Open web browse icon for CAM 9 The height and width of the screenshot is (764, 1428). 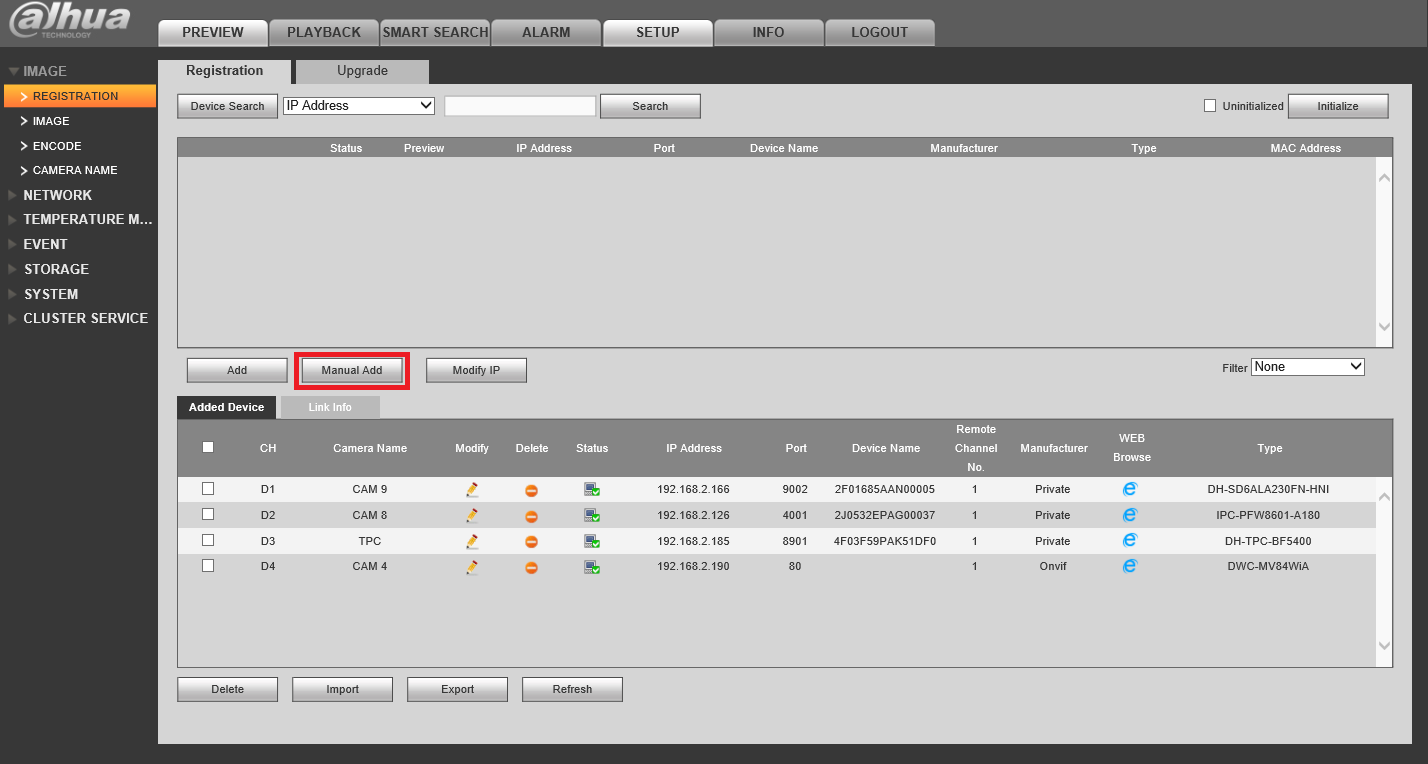coord(1130,489)
